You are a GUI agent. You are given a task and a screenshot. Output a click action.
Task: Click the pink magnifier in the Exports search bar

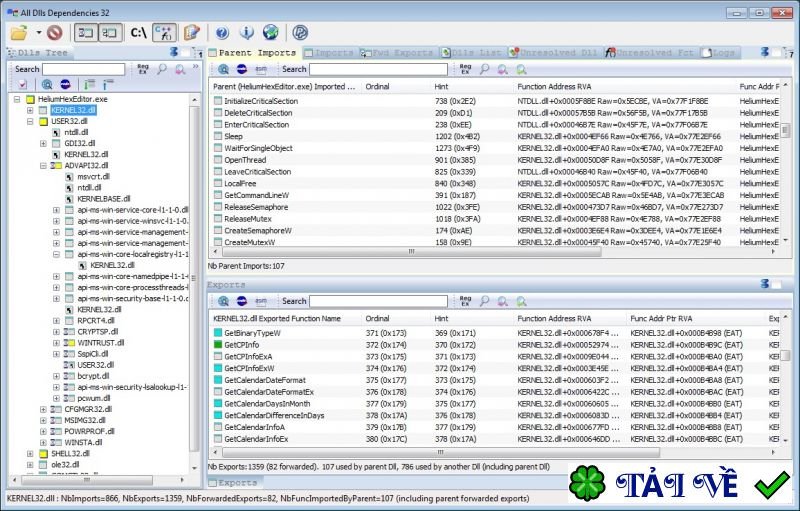pyautogui.click(x=503, y=301)
